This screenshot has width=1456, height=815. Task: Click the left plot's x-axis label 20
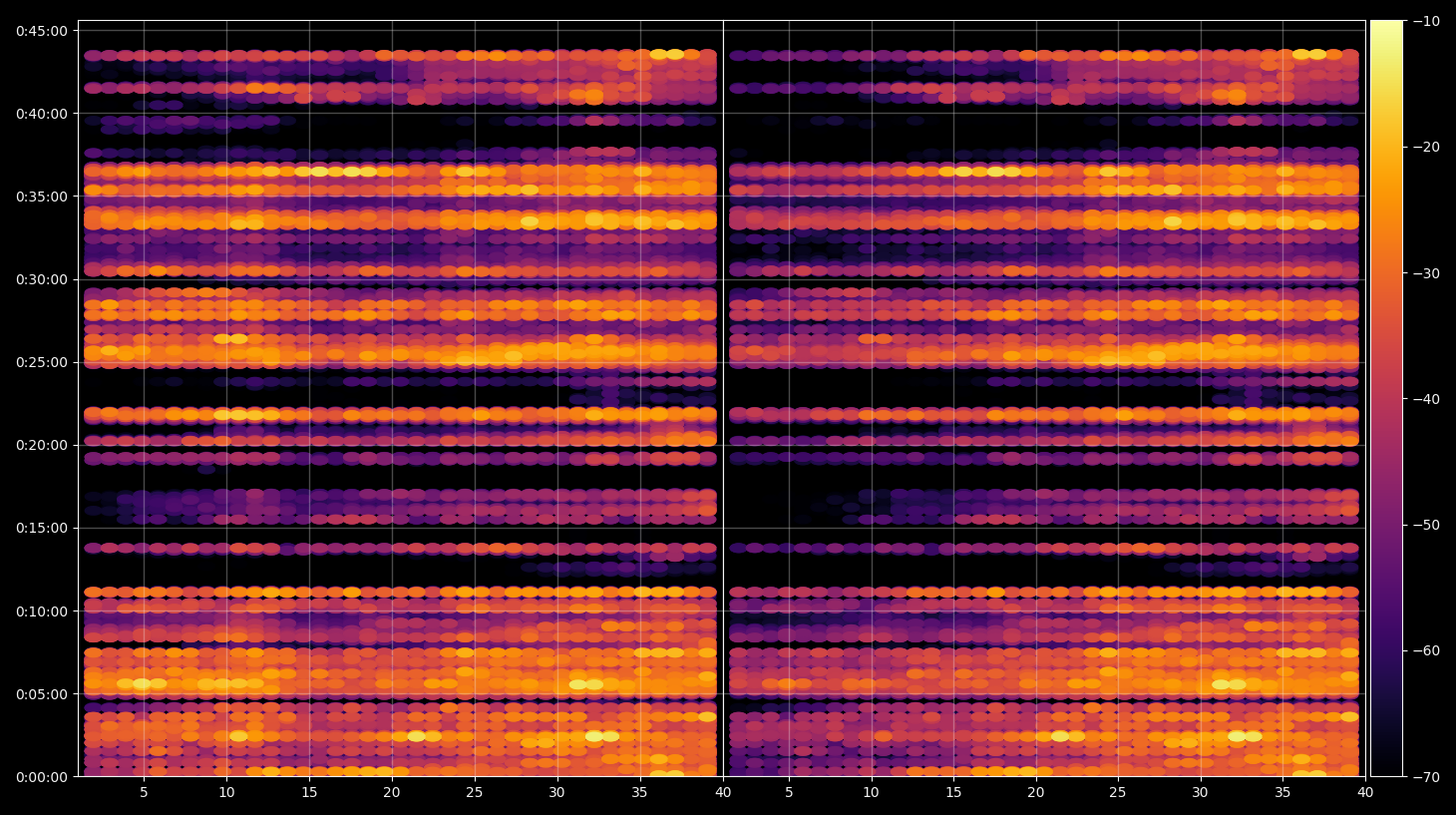click(x=392, y=793)
